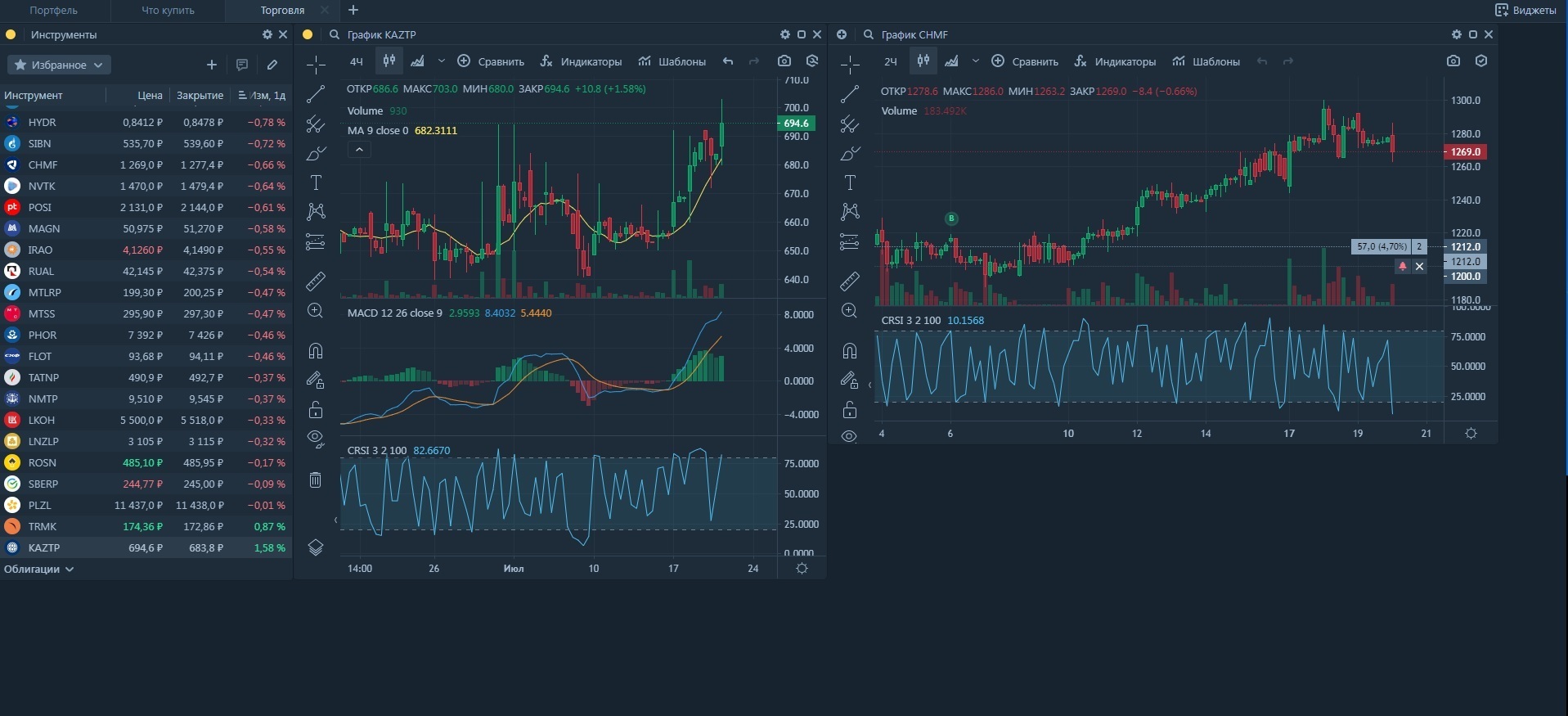Image resolution: width=1568 pixels, height=716 pixels.
Task: Select crosshair cursor tool in CHMF chart
Action: (x=850, y=65)
